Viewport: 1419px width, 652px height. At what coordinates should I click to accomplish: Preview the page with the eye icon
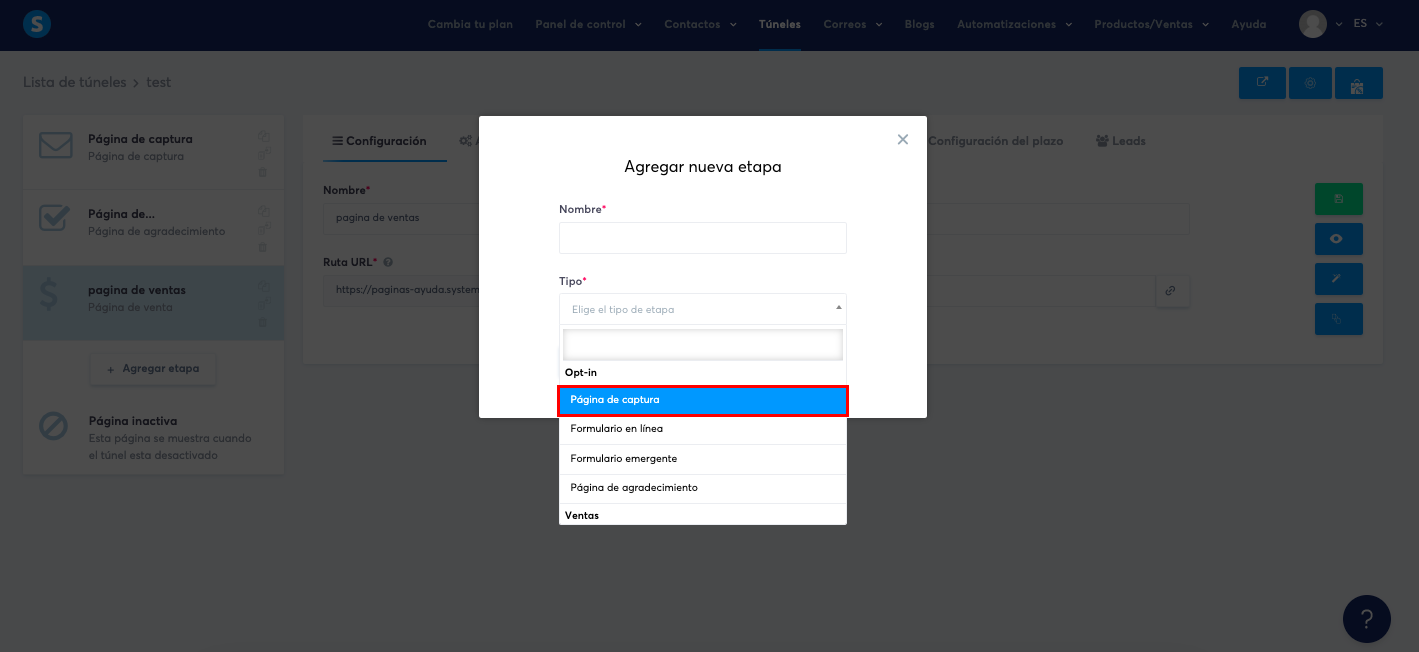click(x=1339, y=239)
